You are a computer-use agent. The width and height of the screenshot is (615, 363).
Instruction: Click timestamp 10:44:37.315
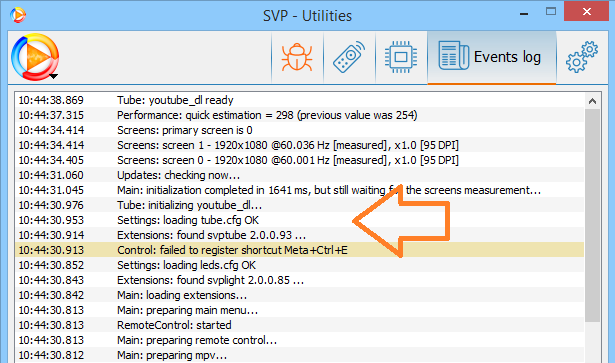pyautogui.click(x=51, y=115)
